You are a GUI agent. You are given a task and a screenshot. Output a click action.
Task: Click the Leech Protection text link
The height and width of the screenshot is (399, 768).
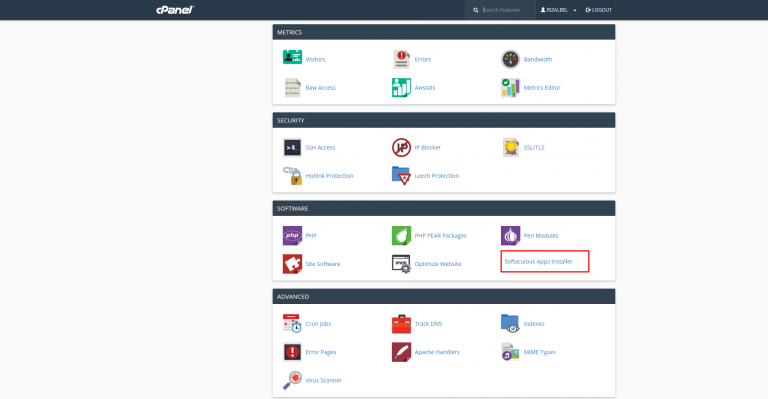(x=437, y=176)
